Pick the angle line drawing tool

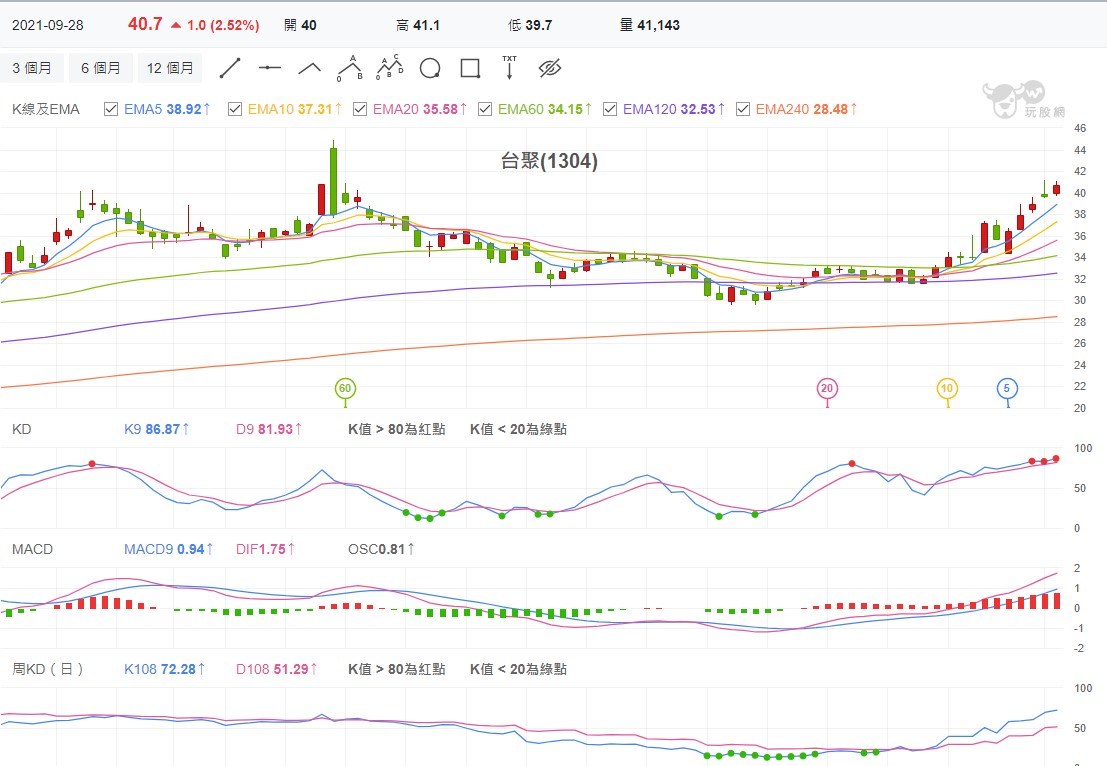click(x=309, y=68)
